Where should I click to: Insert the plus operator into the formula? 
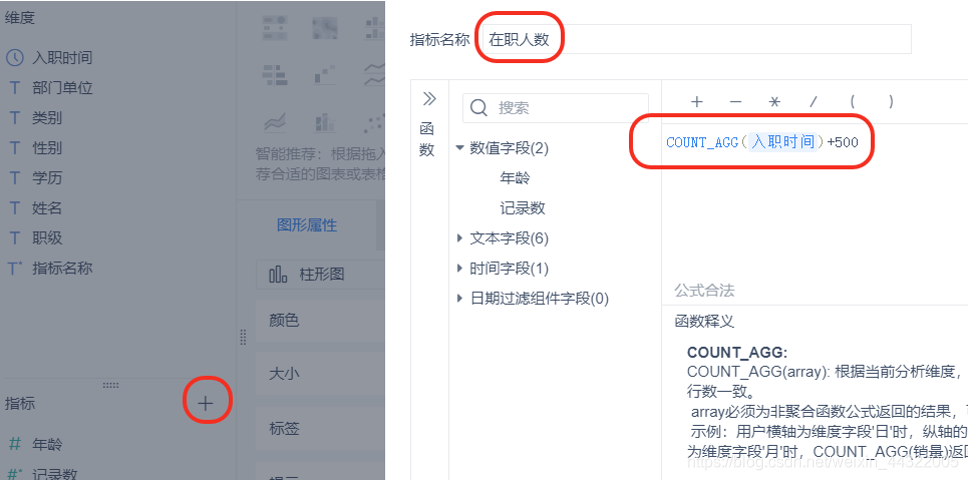pyautogui.click(x=697, y=102)
